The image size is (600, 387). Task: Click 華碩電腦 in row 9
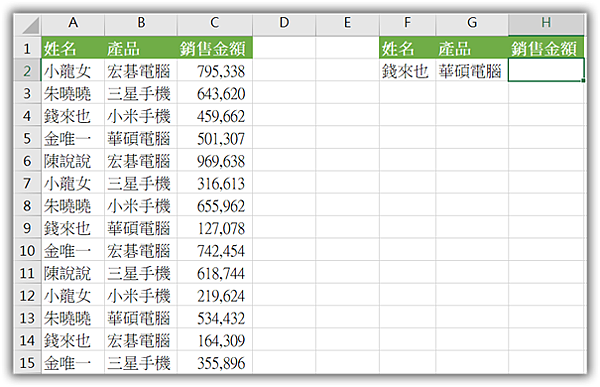(139, 229)
